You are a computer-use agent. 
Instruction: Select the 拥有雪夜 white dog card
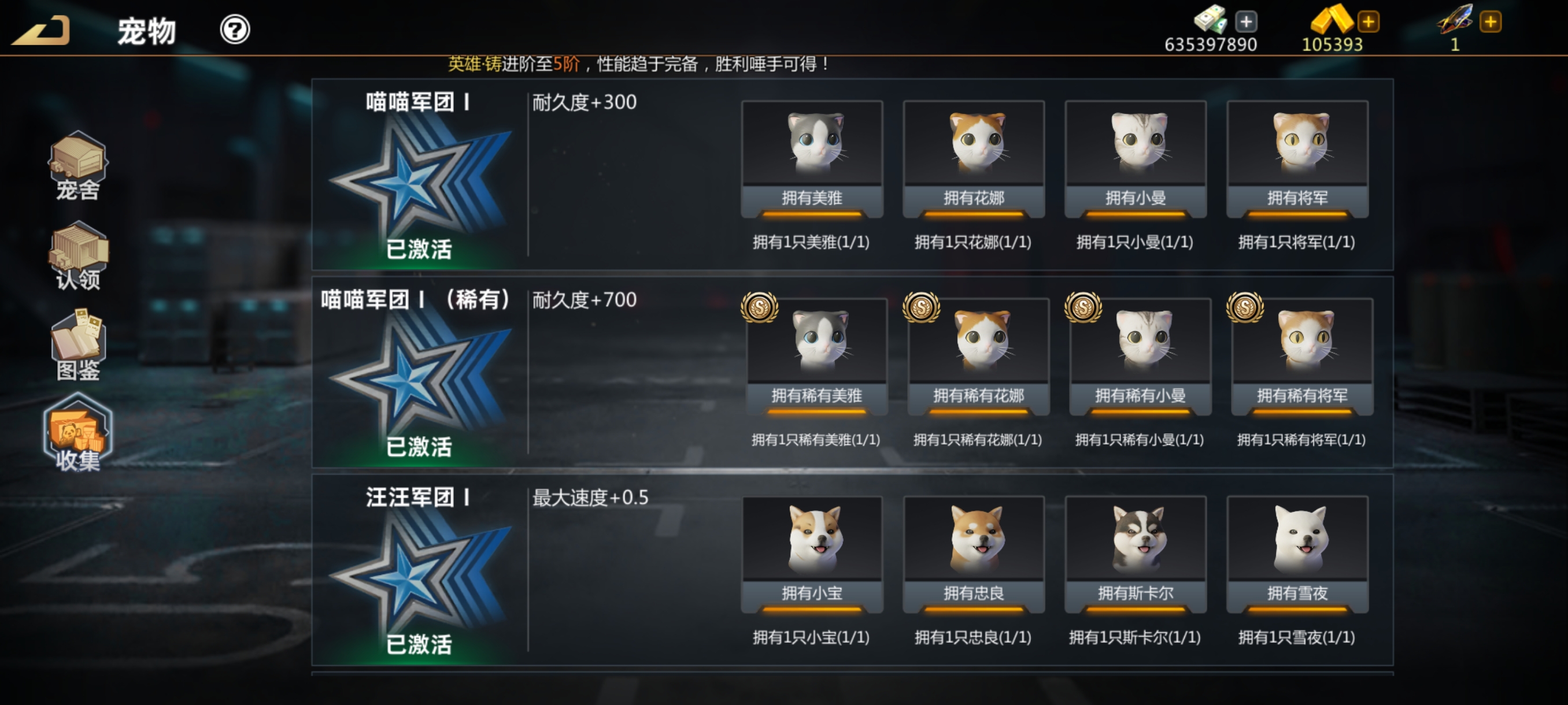(1297, 555)
